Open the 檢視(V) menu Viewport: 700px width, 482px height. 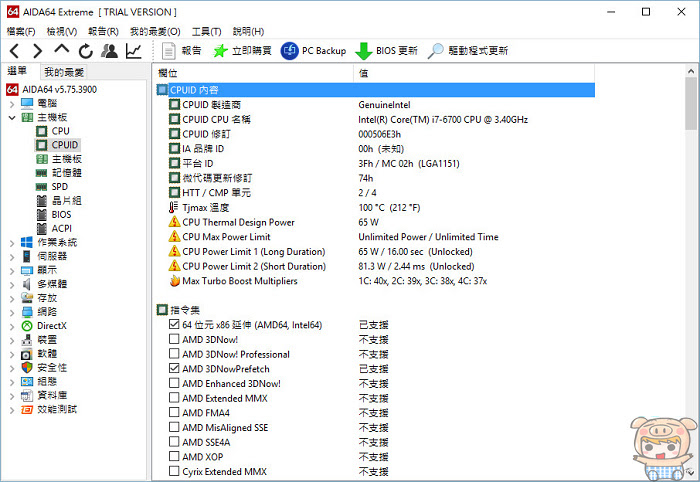pos(62,32)
